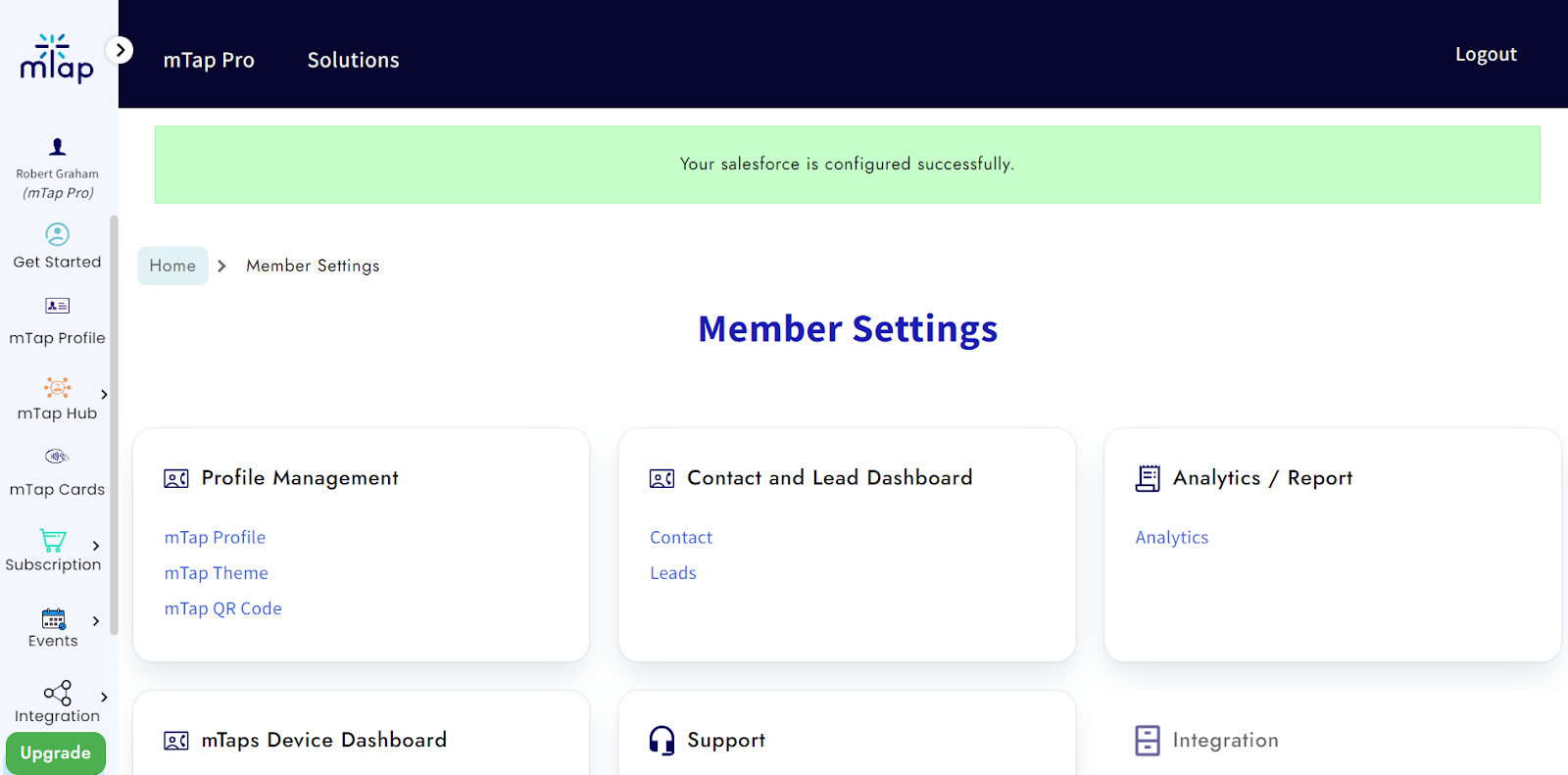Go to Home via breadcrumb
The image size is (1568, 775).
click(172, 266)
